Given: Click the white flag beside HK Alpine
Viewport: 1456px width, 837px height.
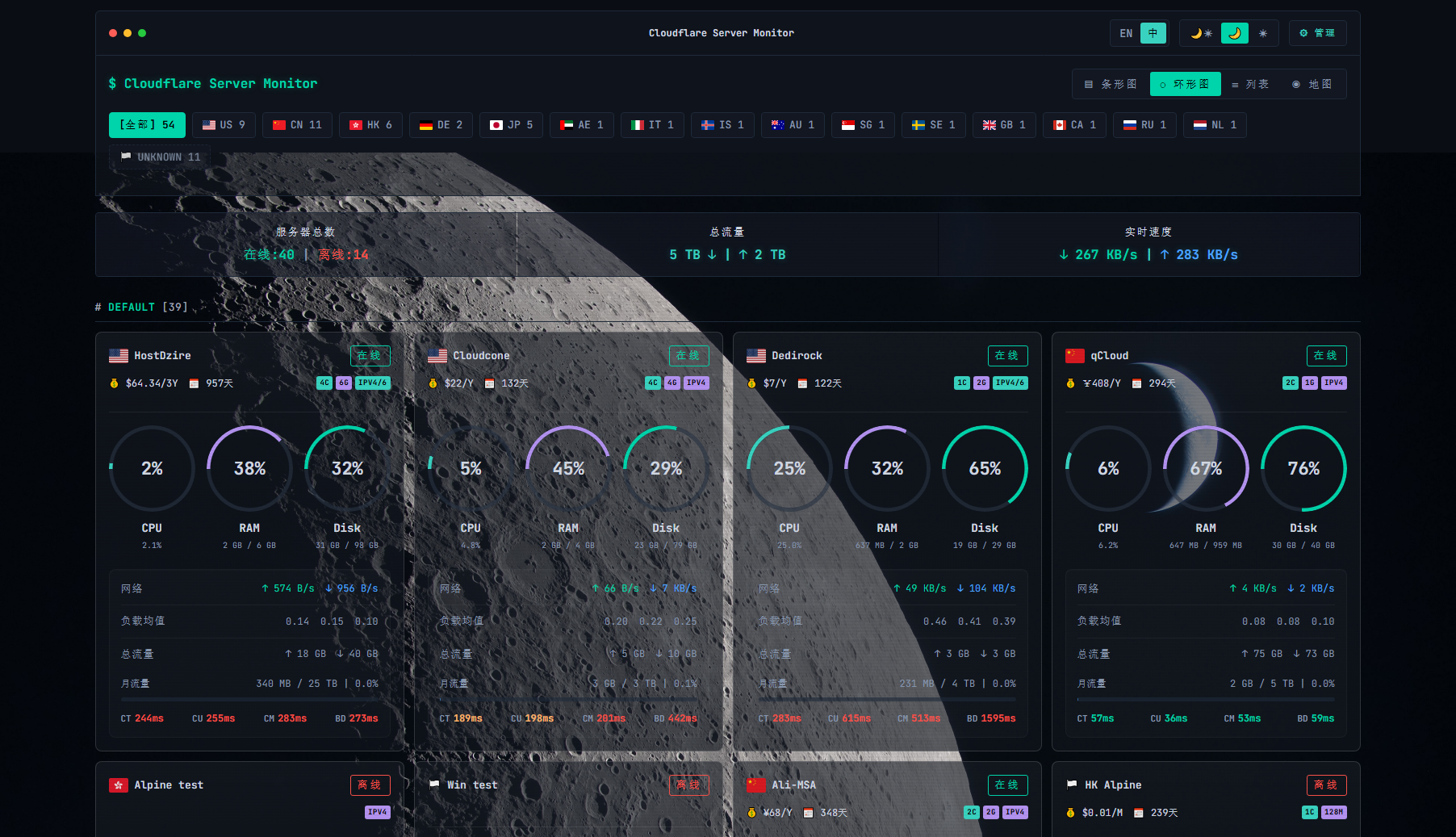Looking at the screenshot, I should pos(1072,785).
